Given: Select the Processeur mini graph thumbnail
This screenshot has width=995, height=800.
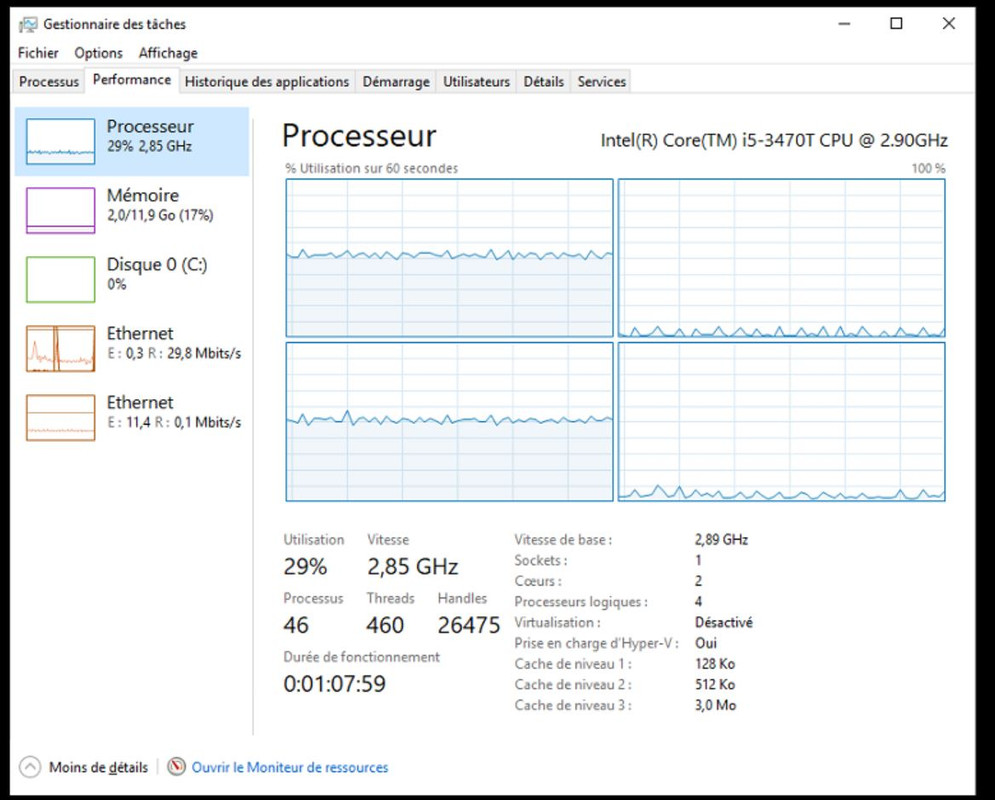Looking at the screenshot, I should pos(60,141).
